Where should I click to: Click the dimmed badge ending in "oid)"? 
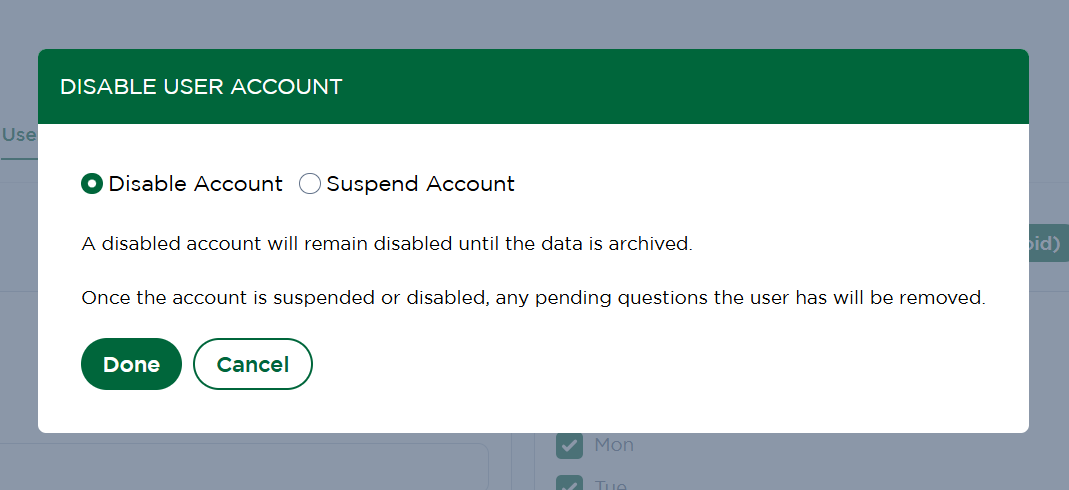click(x=1048, y=243)
